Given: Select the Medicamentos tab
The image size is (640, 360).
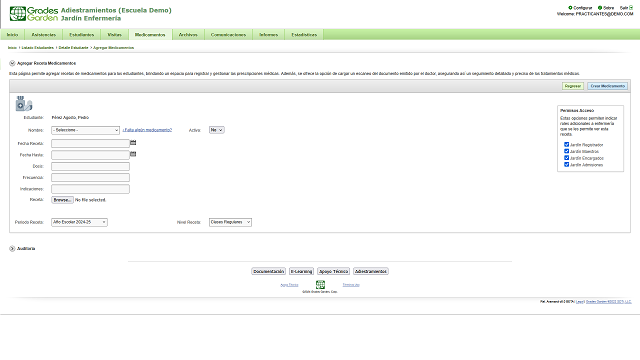Looking at the screenshot, I should pos(150,35).
